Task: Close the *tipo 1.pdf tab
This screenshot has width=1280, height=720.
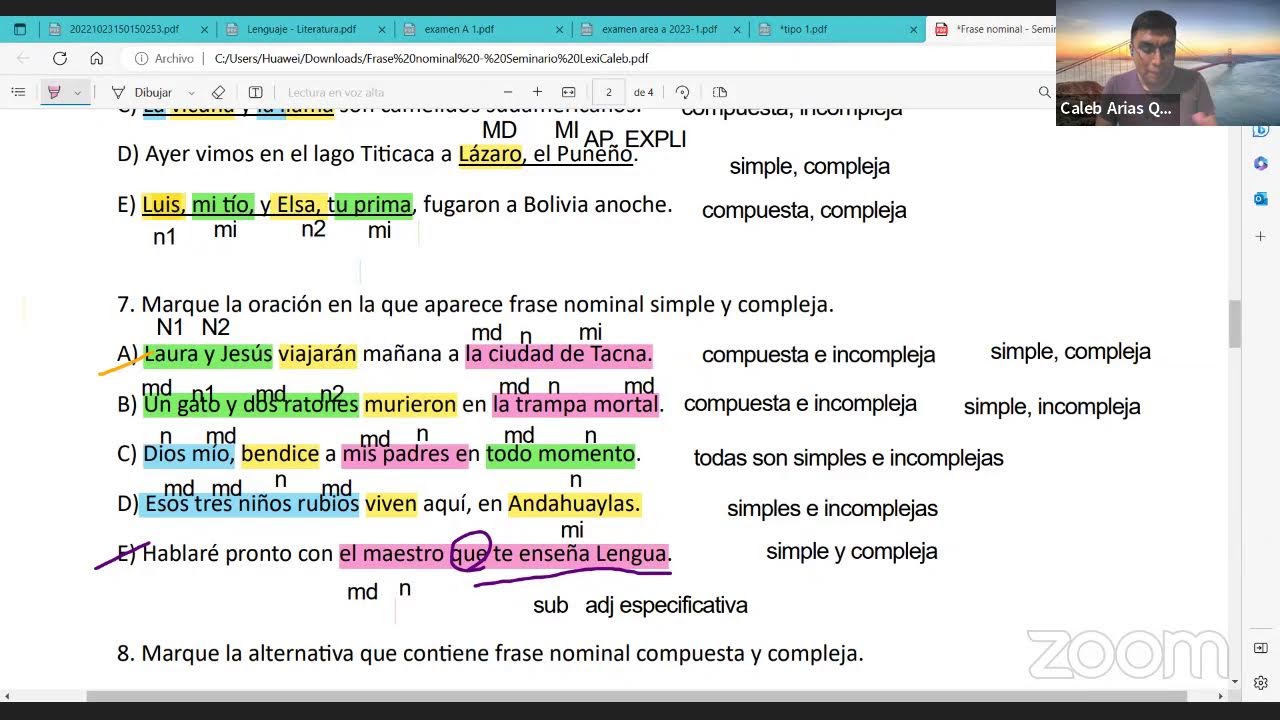Action: coord(913,29)
